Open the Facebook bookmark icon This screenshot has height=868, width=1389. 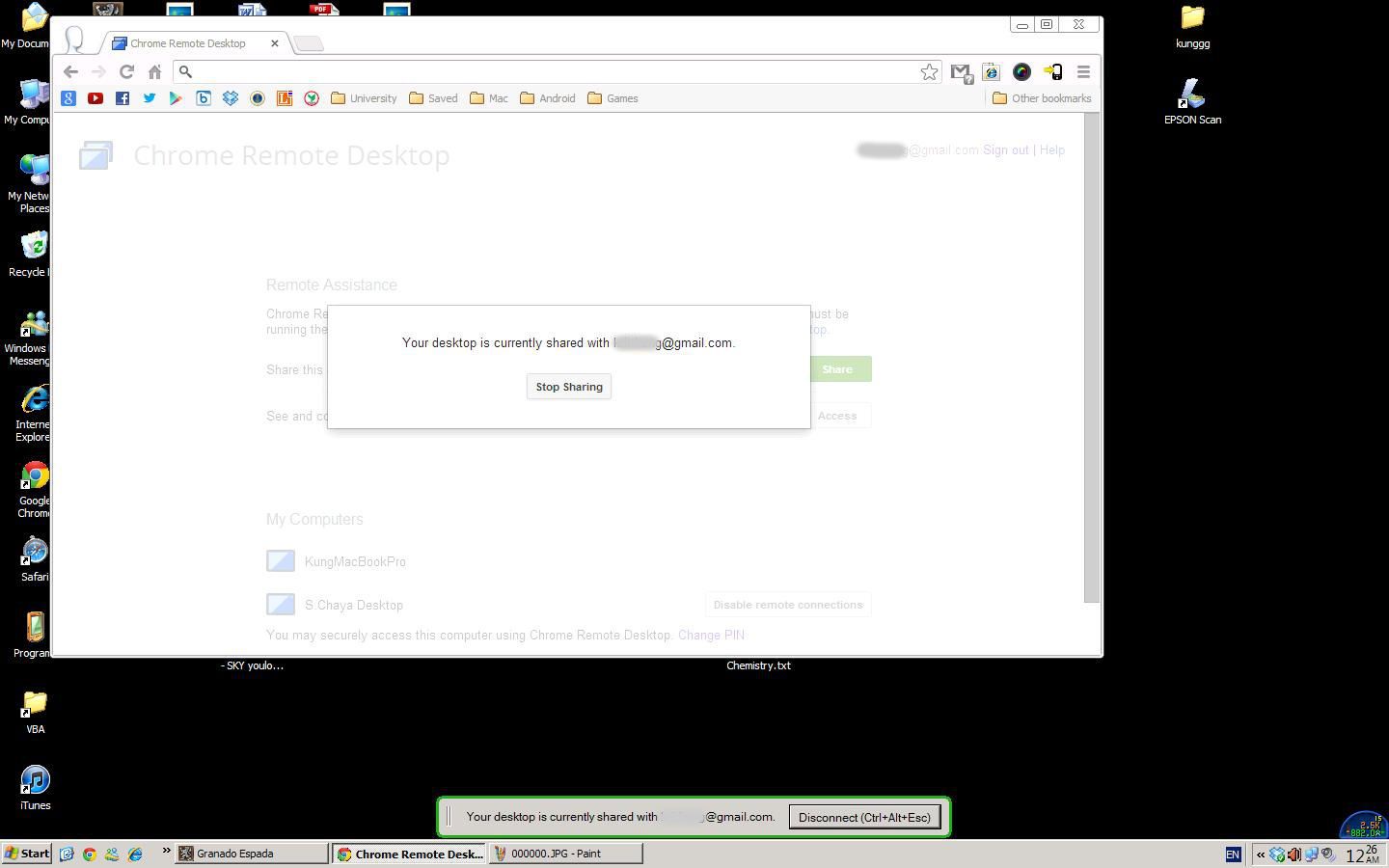click(x=123, y=98)
